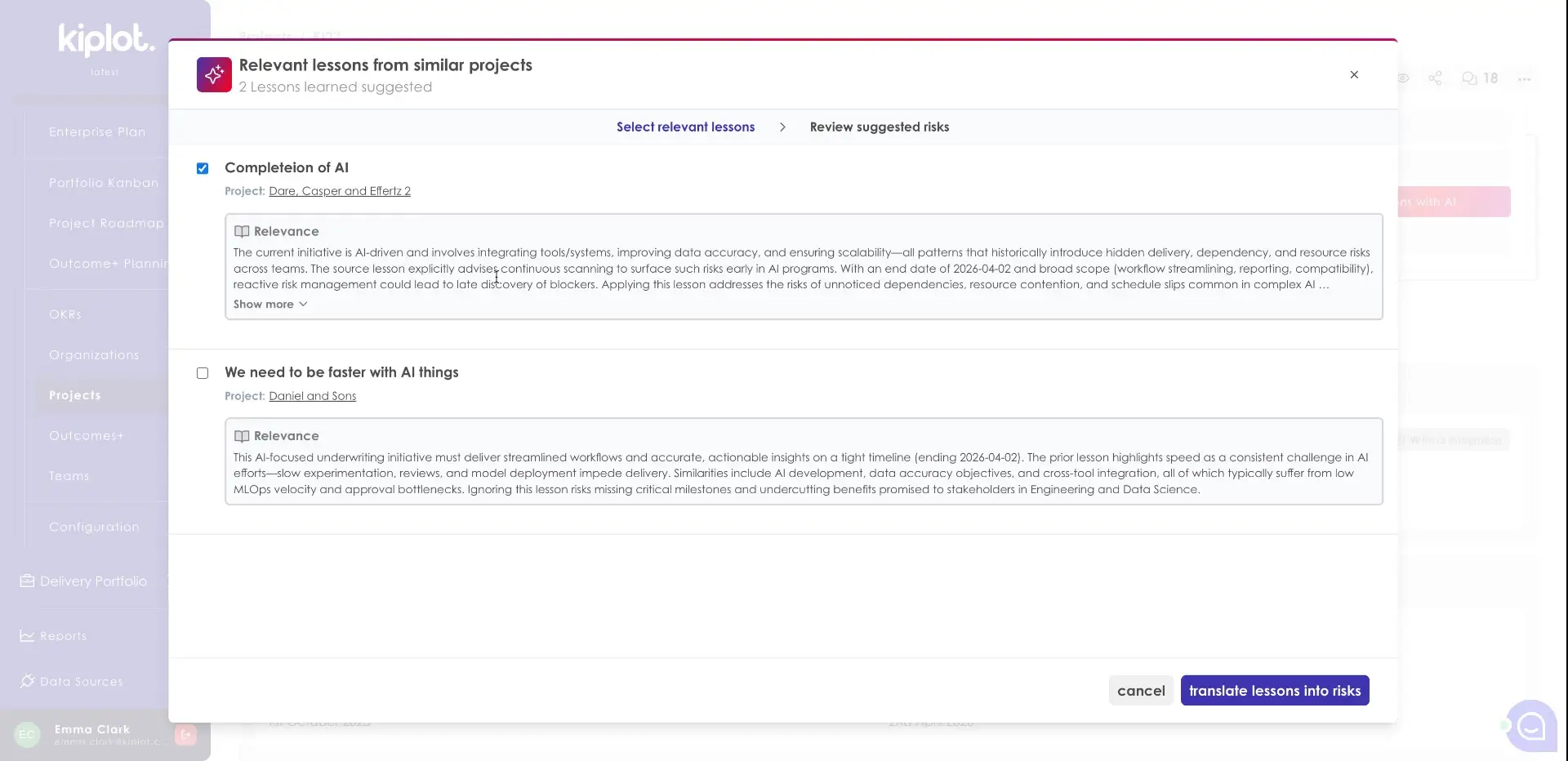Click the Delivery Portfolio briefcase icon
The width and height of the screenshot is (1568, 761).
27,581
